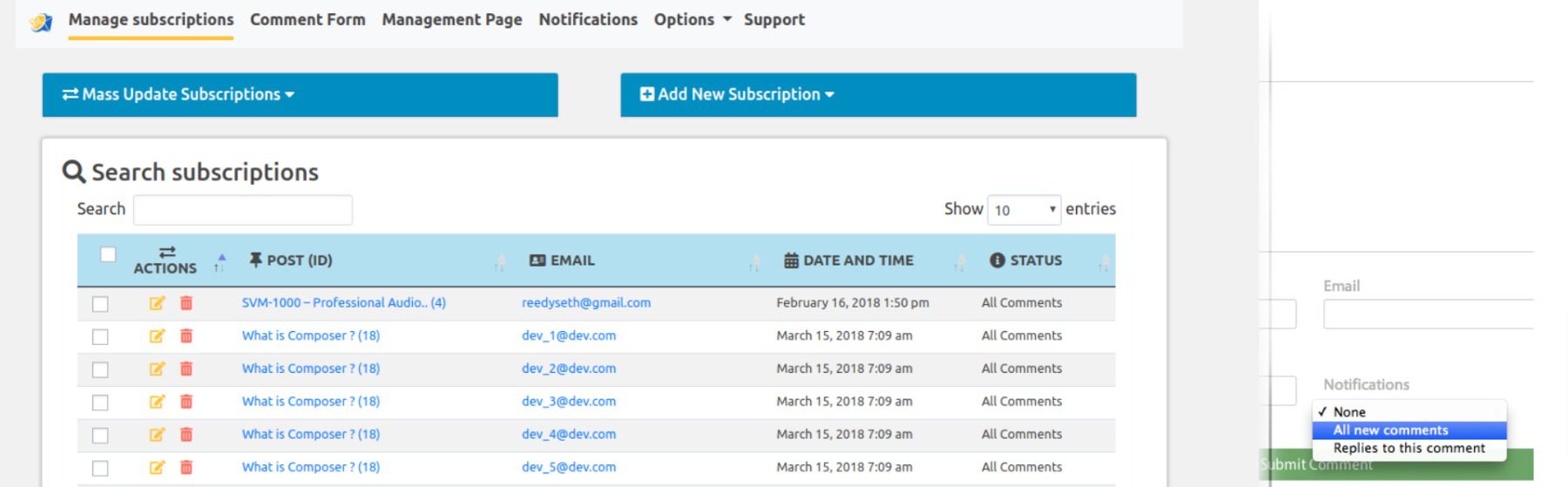Delete the dev_3@dev.com subscription
This screenshot has height=487, width=1568.
[186, 402]
